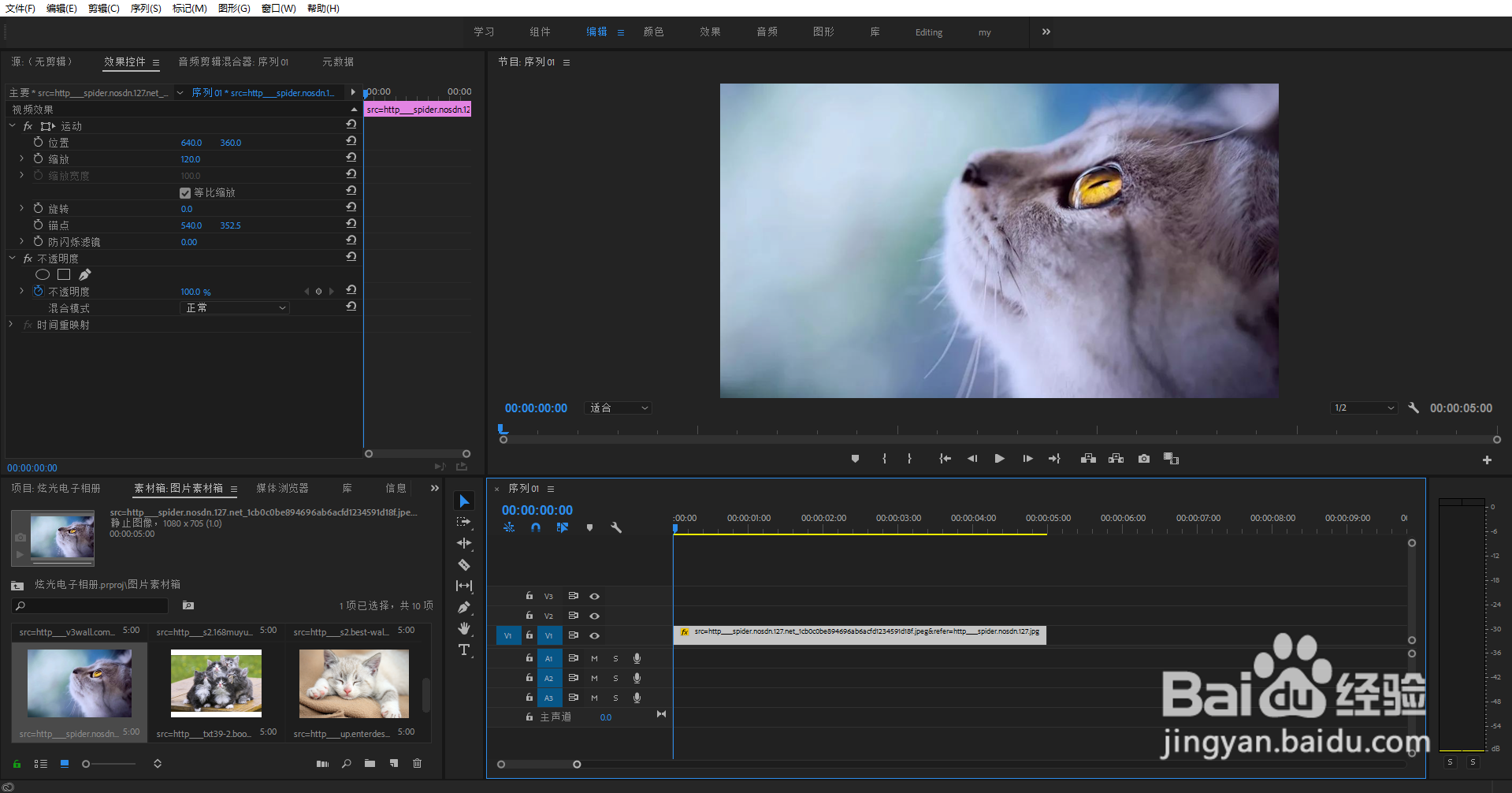Go to the In point

(x=945, y=459)
